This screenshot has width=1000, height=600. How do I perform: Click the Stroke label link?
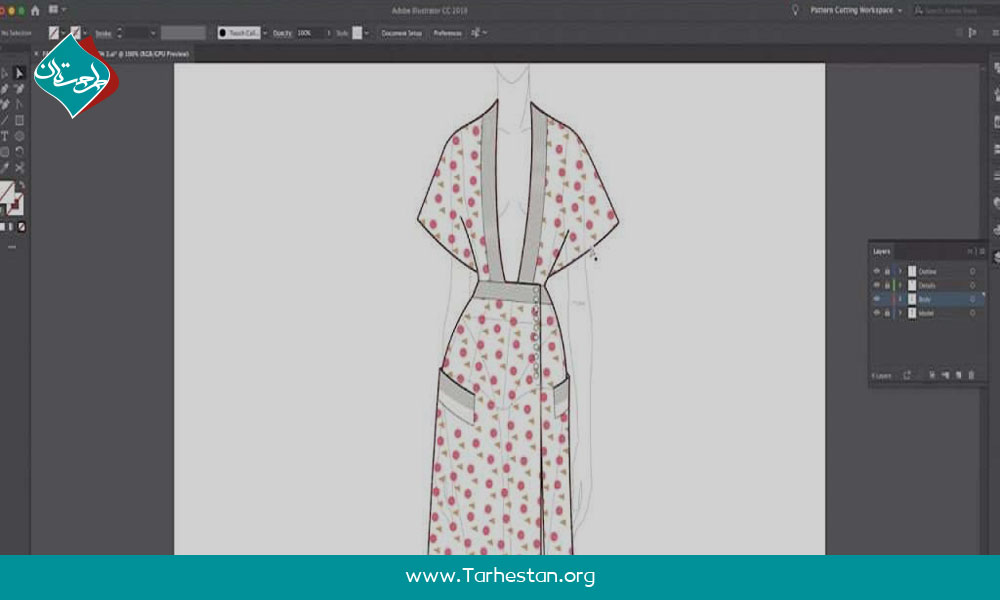pos(103,33)
